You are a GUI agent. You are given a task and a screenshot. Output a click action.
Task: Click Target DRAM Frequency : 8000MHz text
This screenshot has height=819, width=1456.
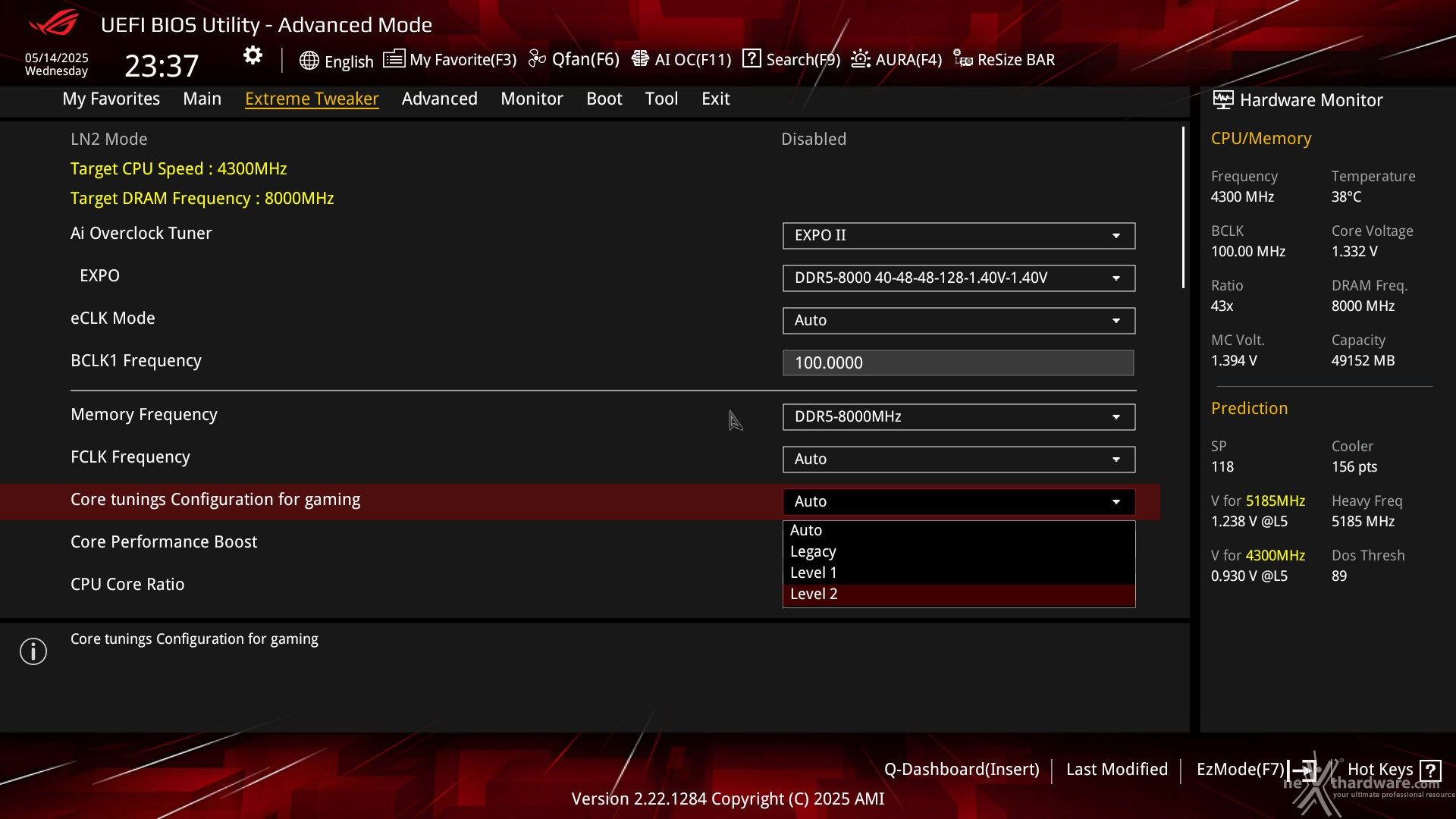pos(202,199)
